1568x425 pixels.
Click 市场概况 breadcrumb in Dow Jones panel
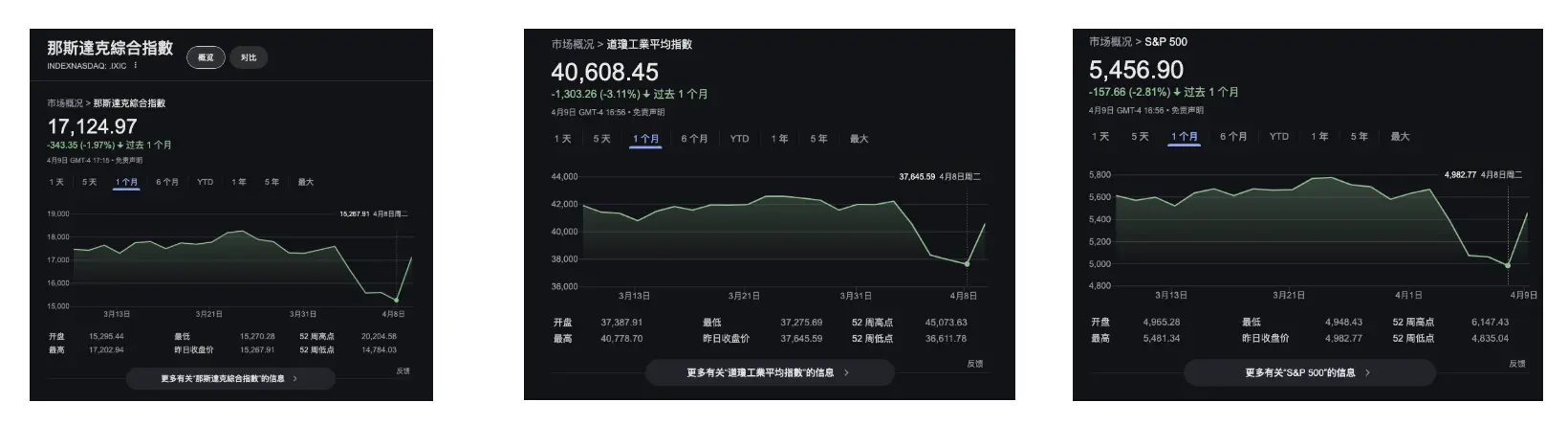click(572, 44)
